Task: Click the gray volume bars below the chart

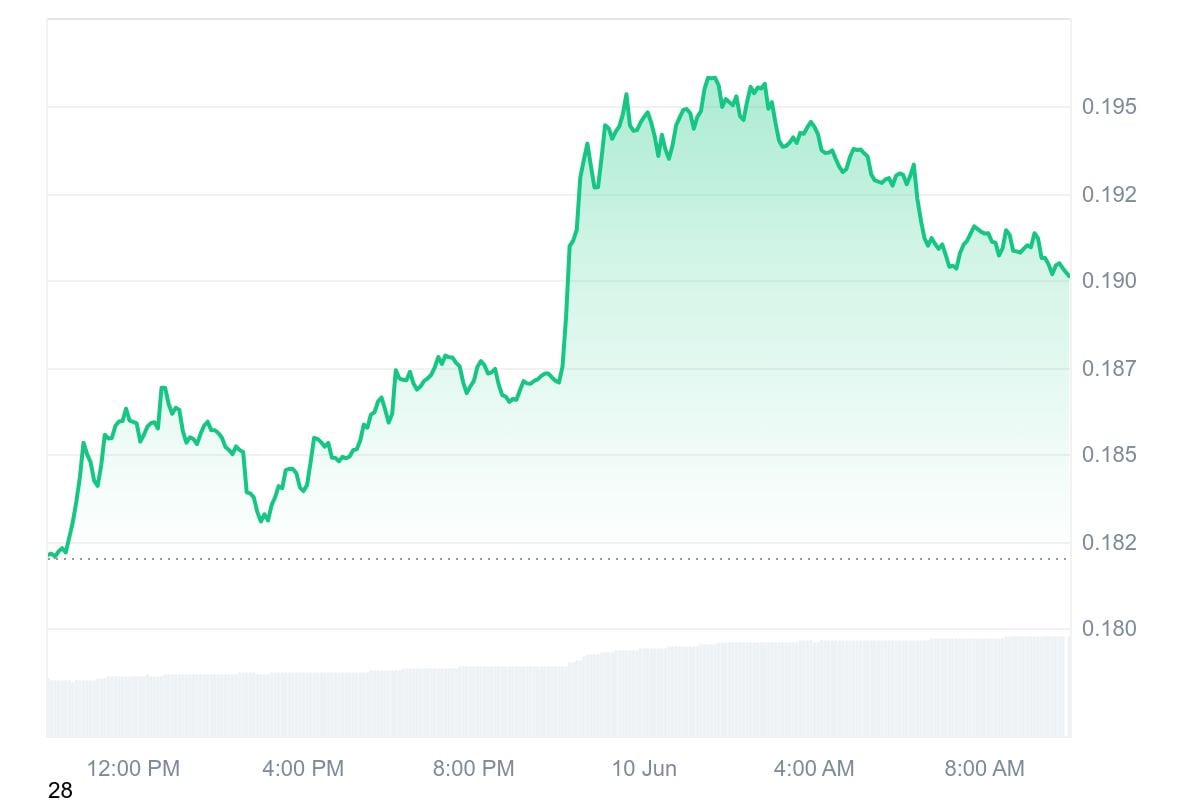Action: [560, 700]
